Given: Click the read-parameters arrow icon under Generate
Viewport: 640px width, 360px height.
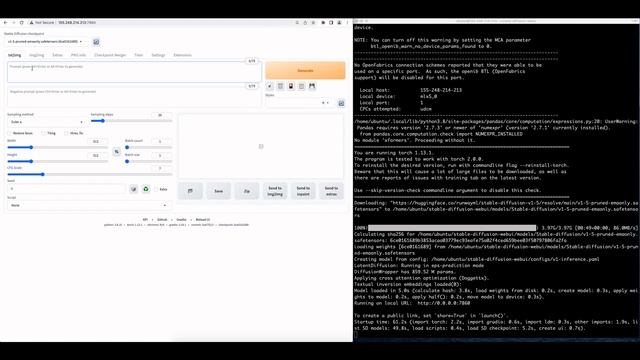Looking at the screenshot, I should 270,86.
